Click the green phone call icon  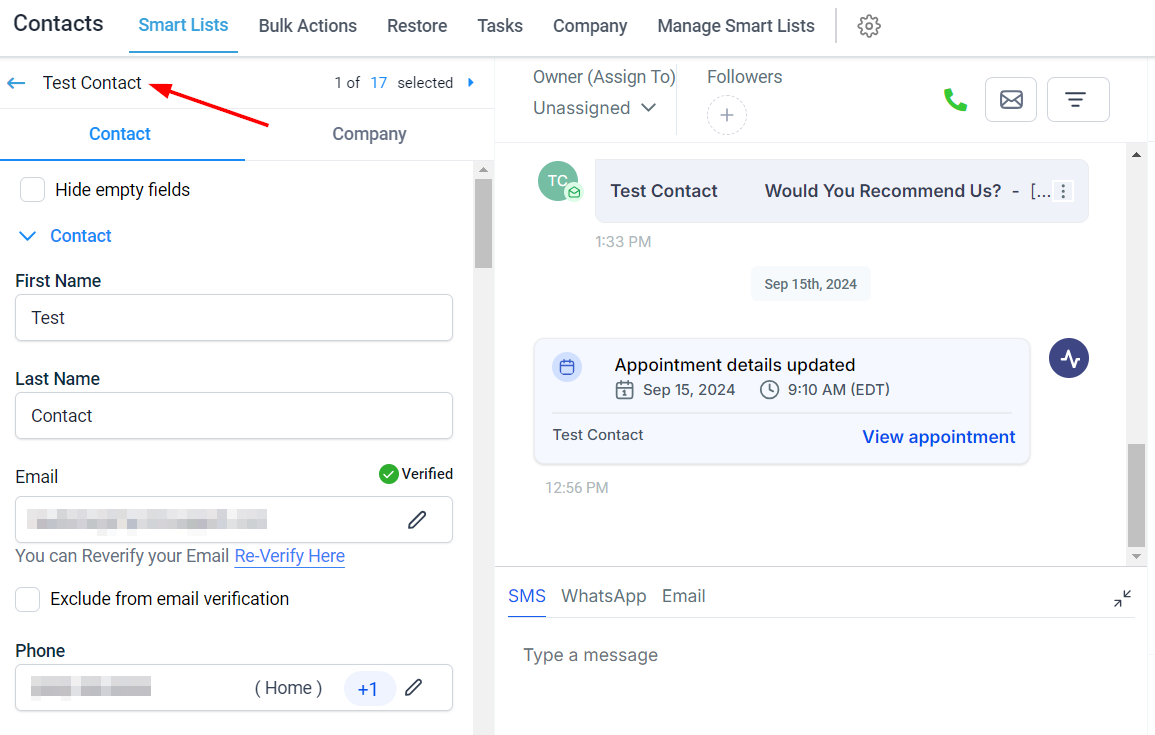coord(955,100)
